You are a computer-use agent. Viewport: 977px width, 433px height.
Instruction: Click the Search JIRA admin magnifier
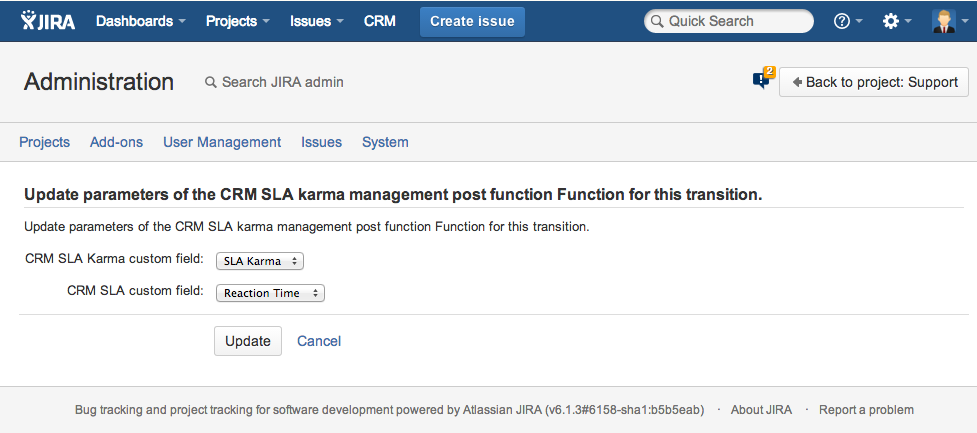coord(210,82)
